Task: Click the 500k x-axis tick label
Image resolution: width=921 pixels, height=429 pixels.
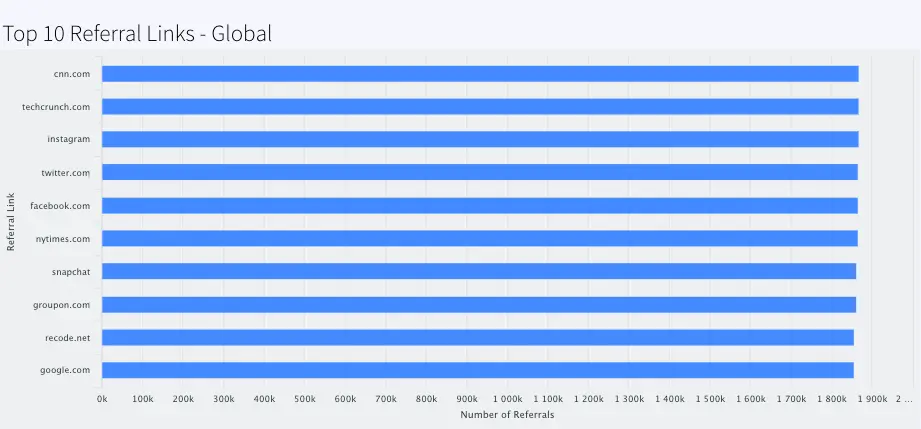Action: 305,399
